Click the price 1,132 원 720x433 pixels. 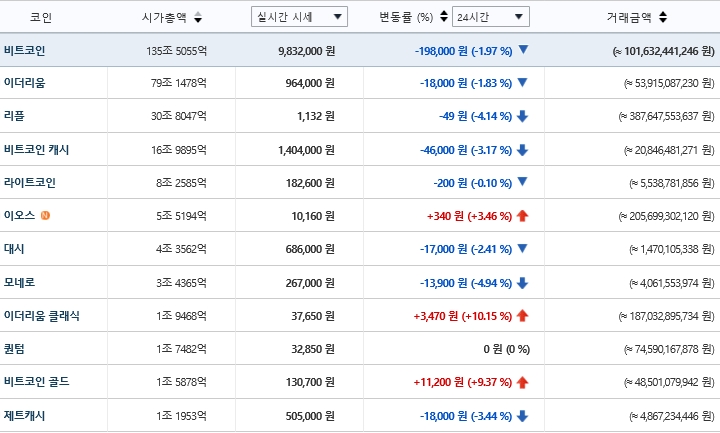(316, 116)
